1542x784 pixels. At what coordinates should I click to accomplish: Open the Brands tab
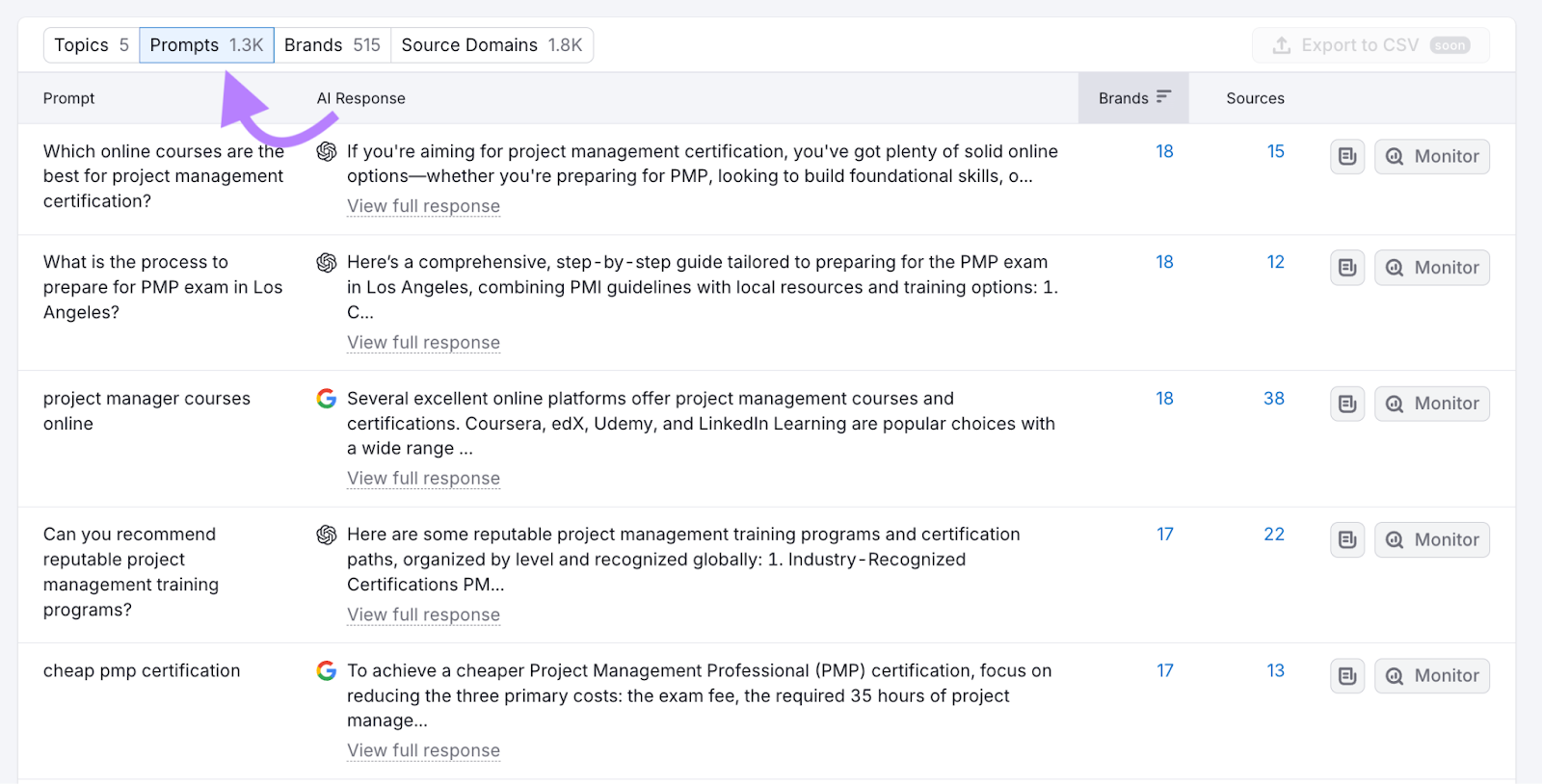click(332, 45)
